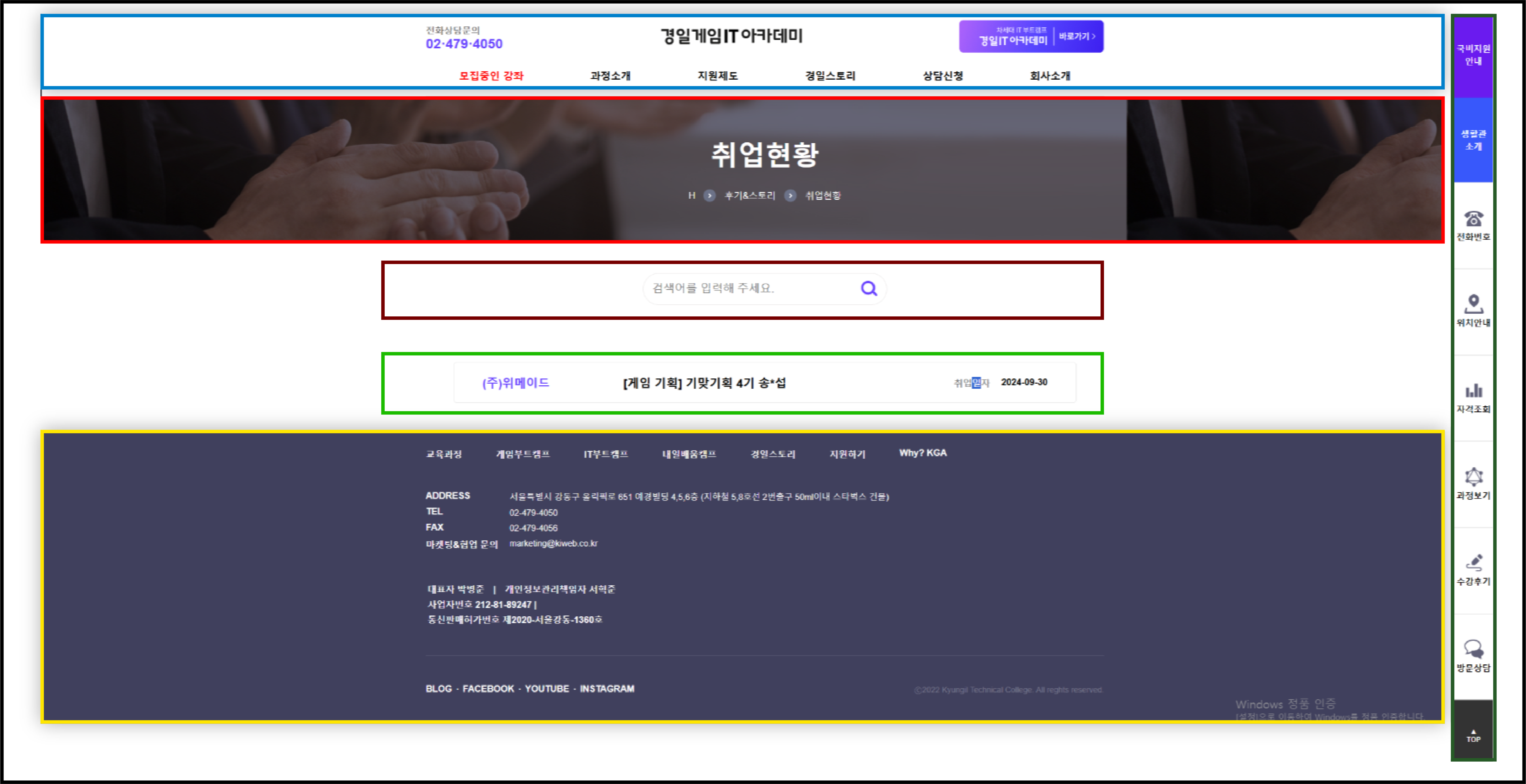Image resolution: width=1526 pixels, height=784 pixels.
Task: Click the YOUTUBE footer link
Action: pos(547,689)
